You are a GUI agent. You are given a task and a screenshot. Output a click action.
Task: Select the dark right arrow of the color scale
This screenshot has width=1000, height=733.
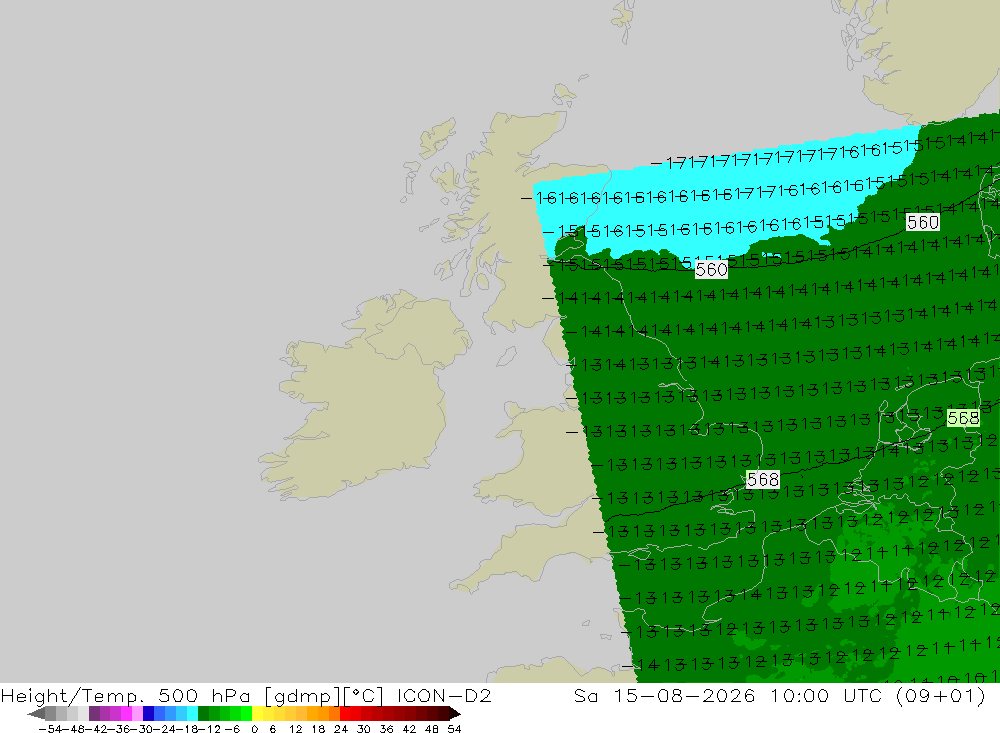[x=454, y=713]
